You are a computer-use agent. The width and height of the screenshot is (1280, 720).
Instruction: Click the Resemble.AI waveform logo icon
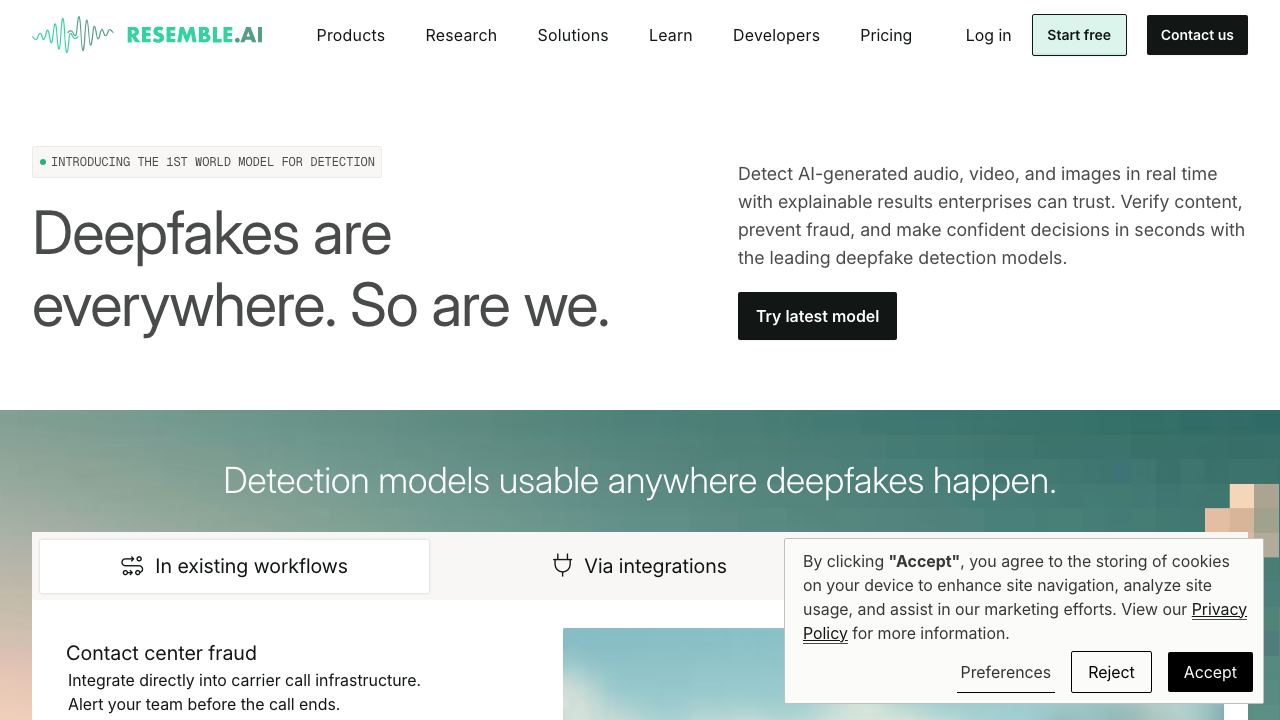click(x=72, y=35)
